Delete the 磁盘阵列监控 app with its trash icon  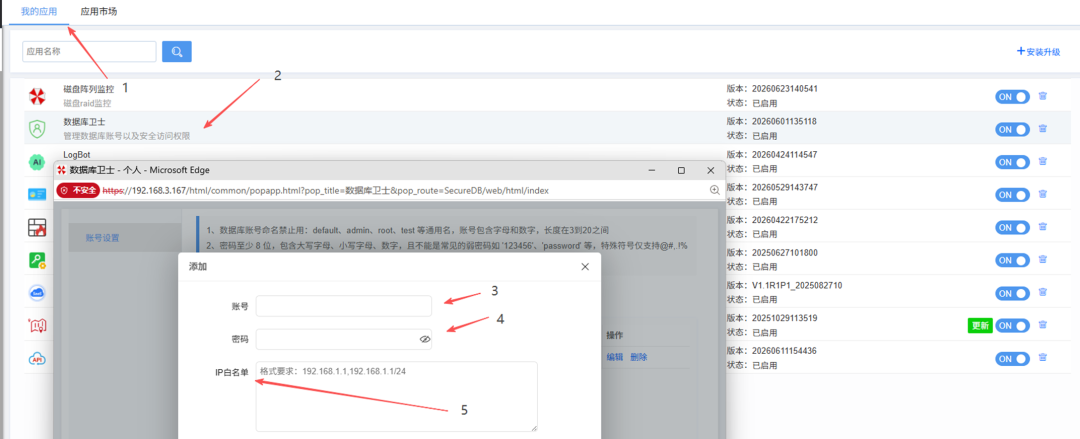pyautogui.click(x=1042, y=96)
